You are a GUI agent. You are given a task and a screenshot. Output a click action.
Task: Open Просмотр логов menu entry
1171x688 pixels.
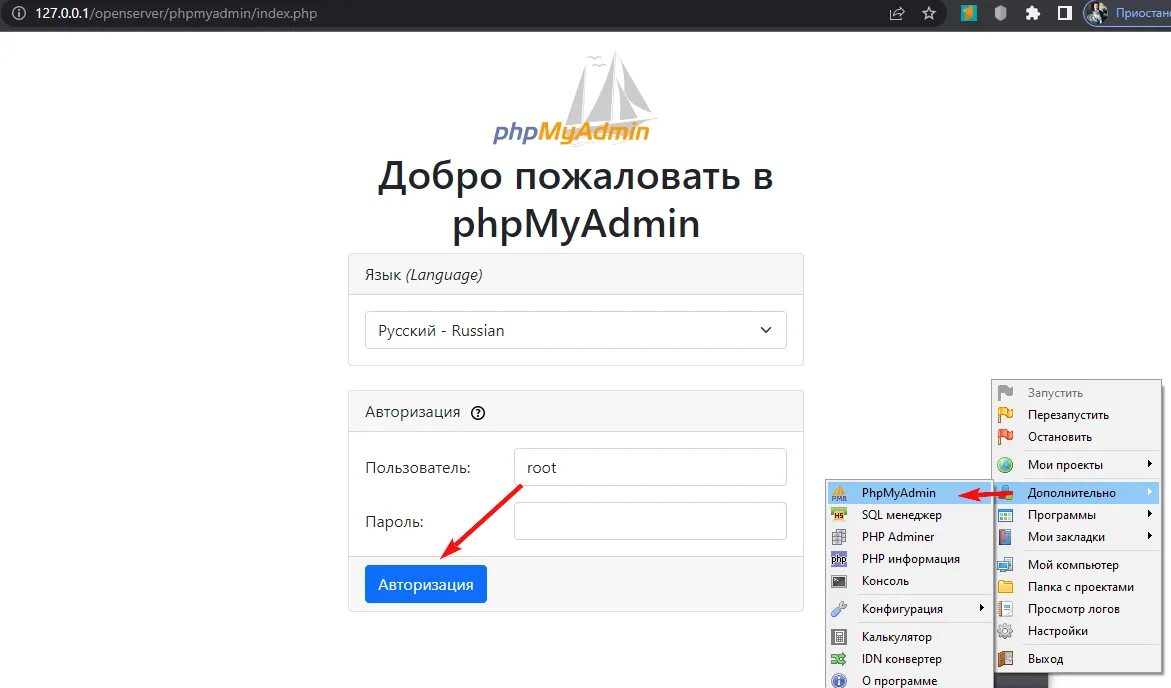tap(1077, 609)
